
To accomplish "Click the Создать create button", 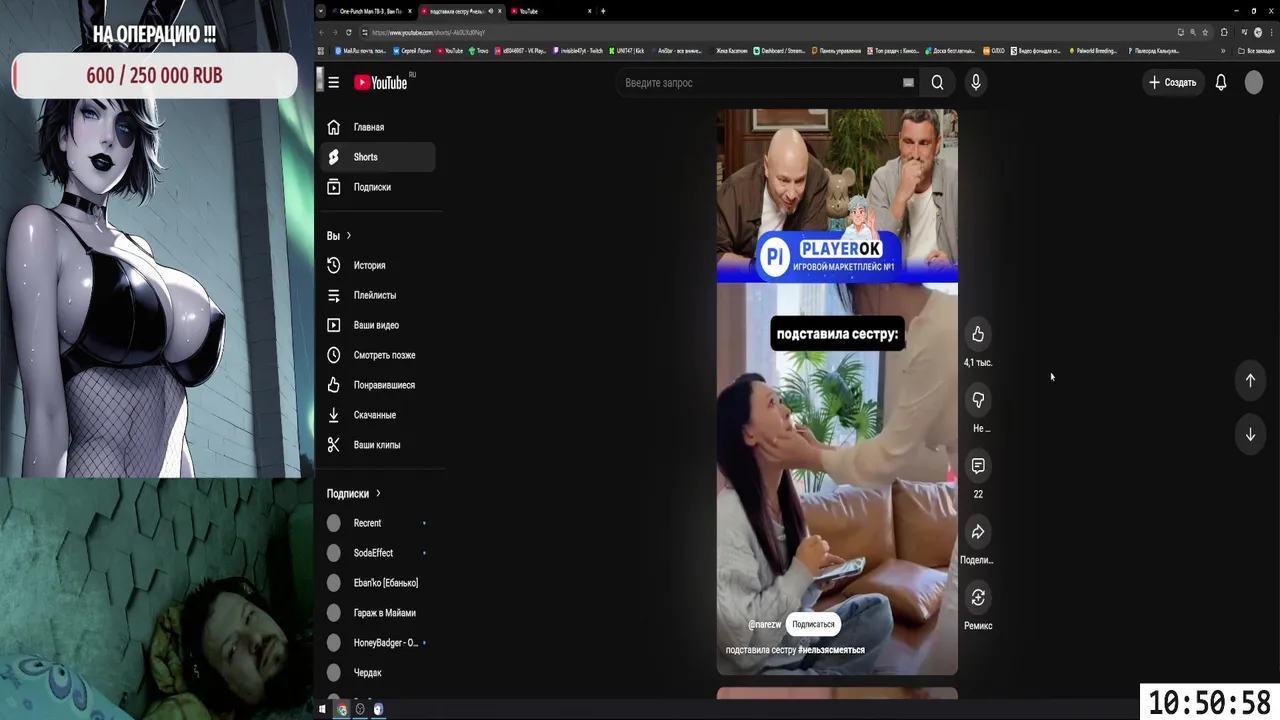I will pyautogui.click(x=1173, y=83).
